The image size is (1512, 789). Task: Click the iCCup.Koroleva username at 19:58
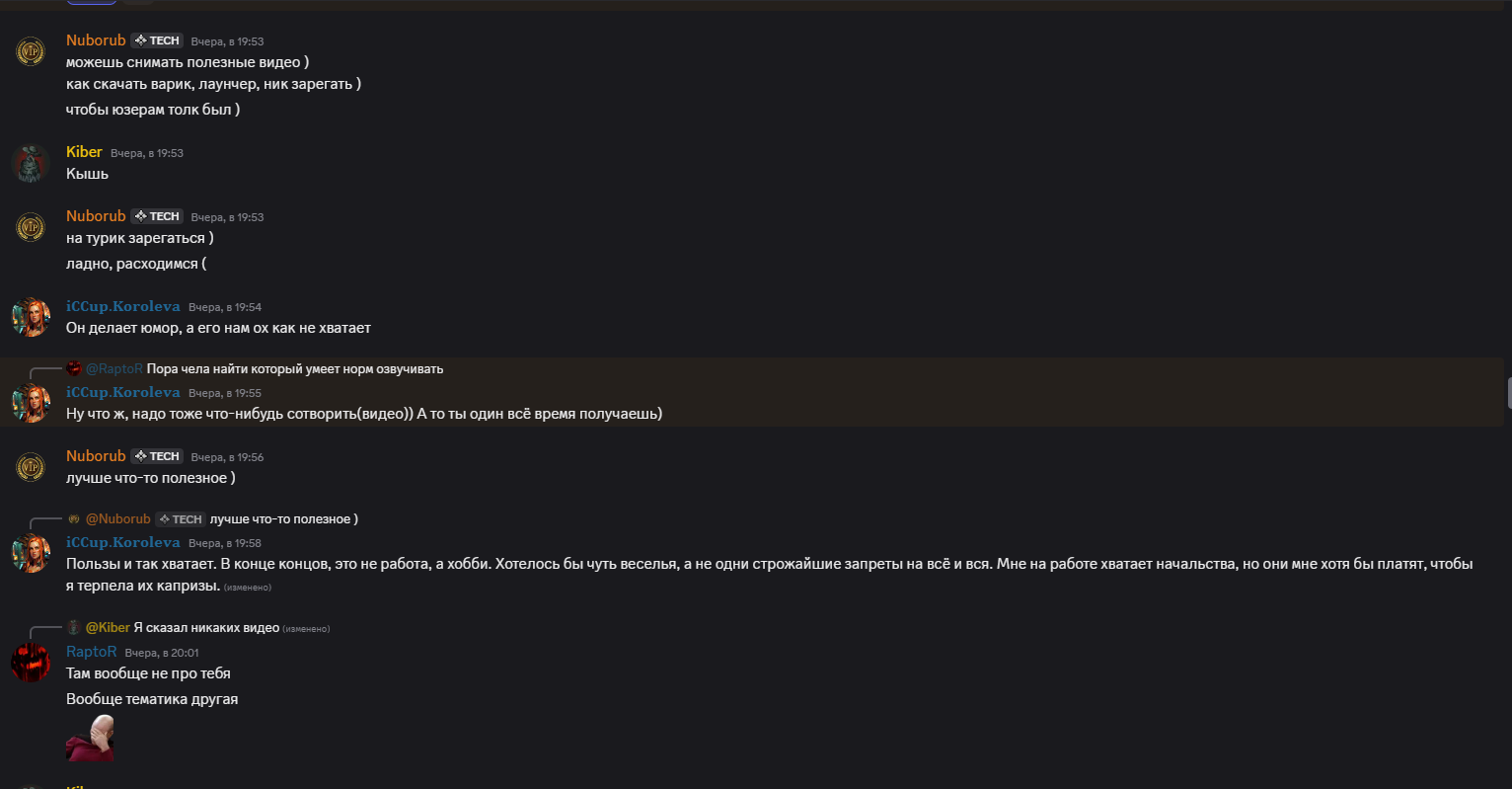pyautogui.click(x=122, y=542)
